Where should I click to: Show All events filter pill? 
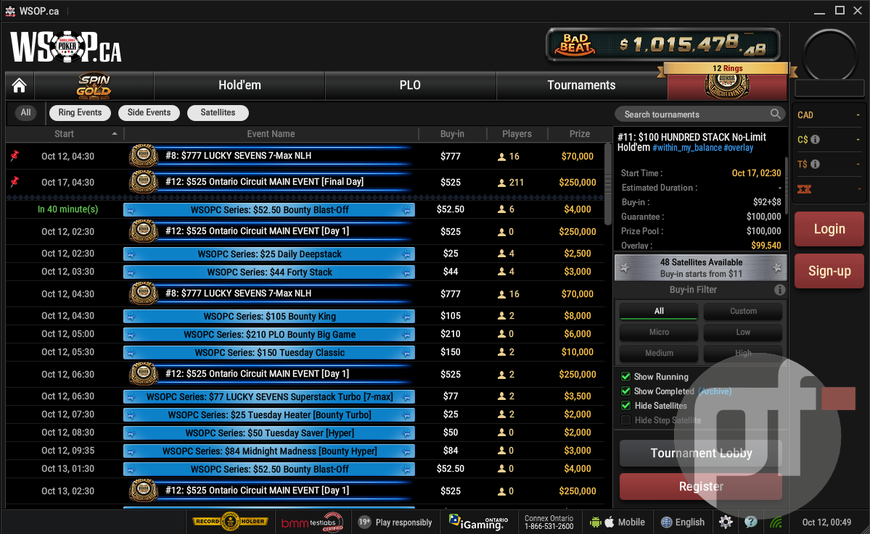coord(26,113)
